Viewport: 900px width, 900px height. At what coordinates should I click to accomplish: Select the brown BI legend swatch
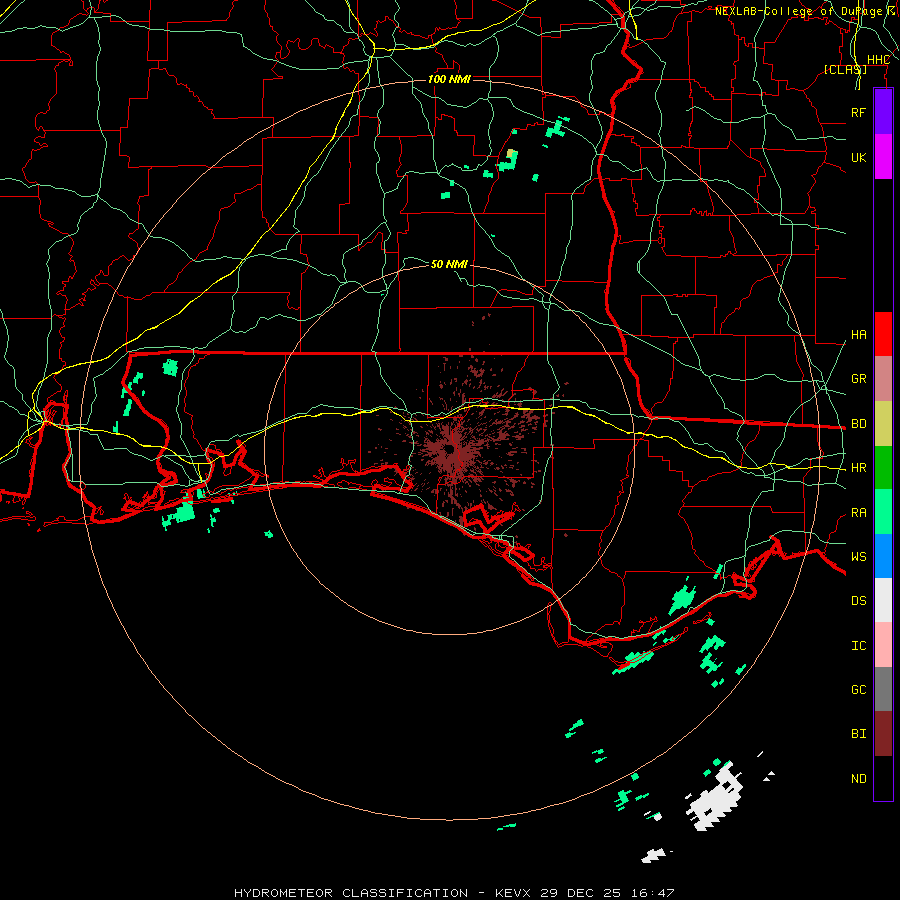tap(883, 734)
